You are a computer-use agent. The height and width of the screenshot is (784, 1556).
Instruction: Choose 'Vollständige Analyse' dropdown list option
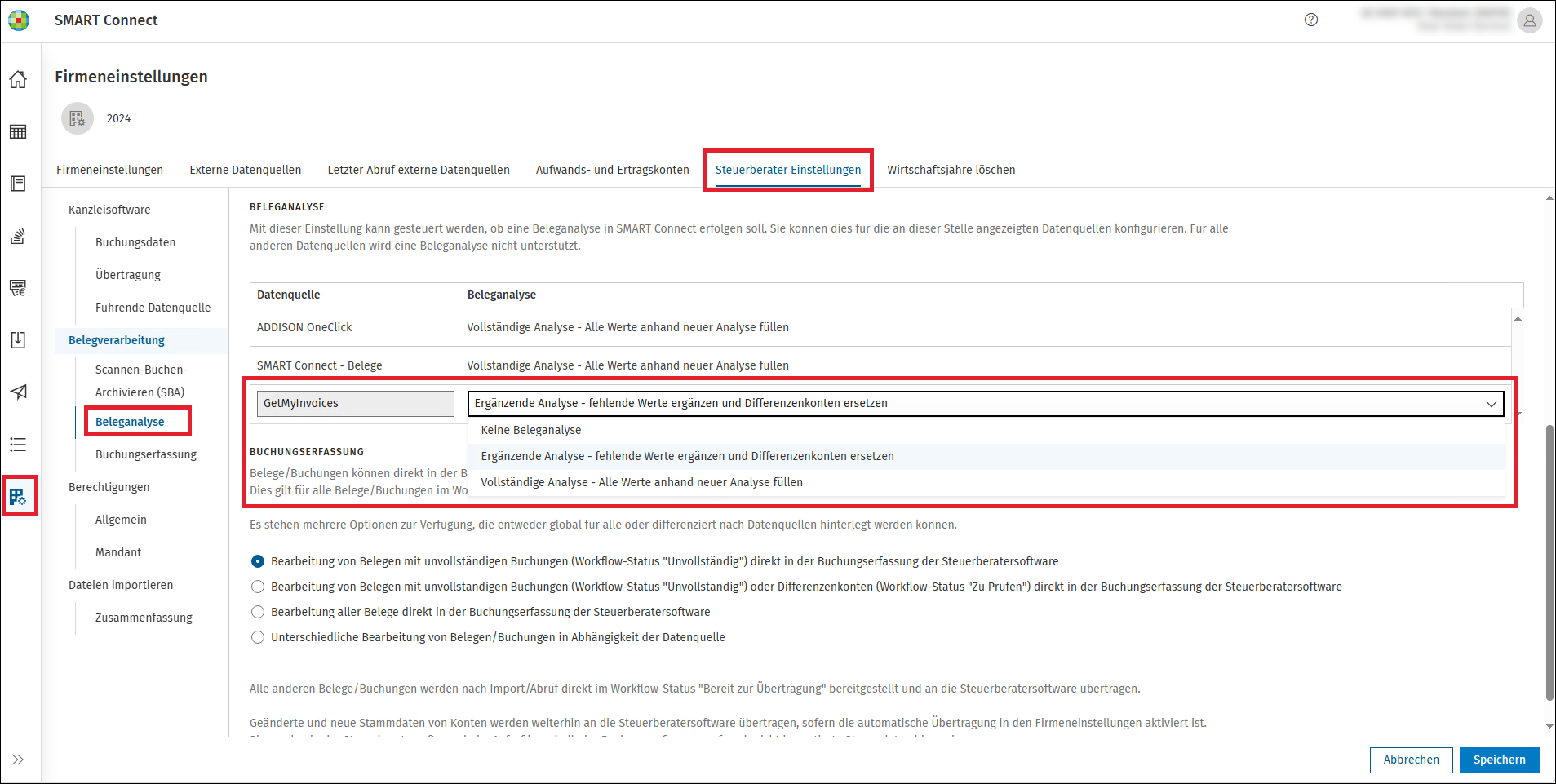(x=986, y=482)
